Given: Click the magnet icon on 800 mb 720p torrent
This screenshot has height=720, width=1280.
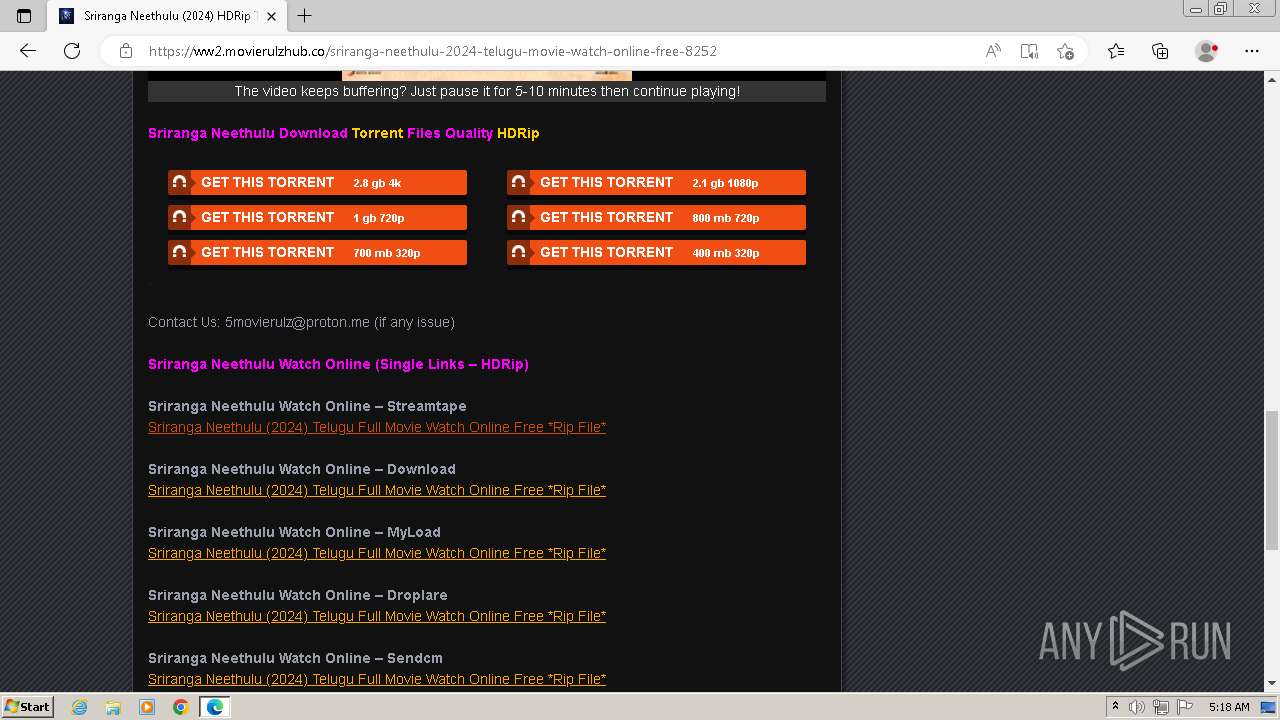Looking at the screenshot, I should click(x=518, y=217).
